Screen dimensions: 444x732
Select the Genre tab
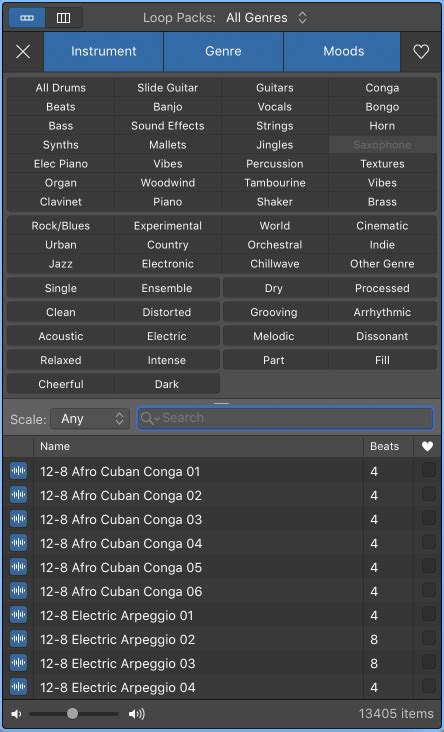point(223,51)
